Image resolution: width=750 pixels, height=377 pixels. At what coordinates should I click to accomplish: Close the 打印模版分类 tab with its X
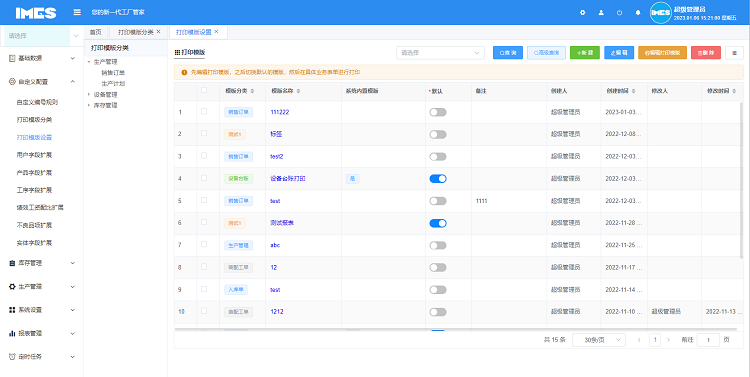click(x=158, y=32)
